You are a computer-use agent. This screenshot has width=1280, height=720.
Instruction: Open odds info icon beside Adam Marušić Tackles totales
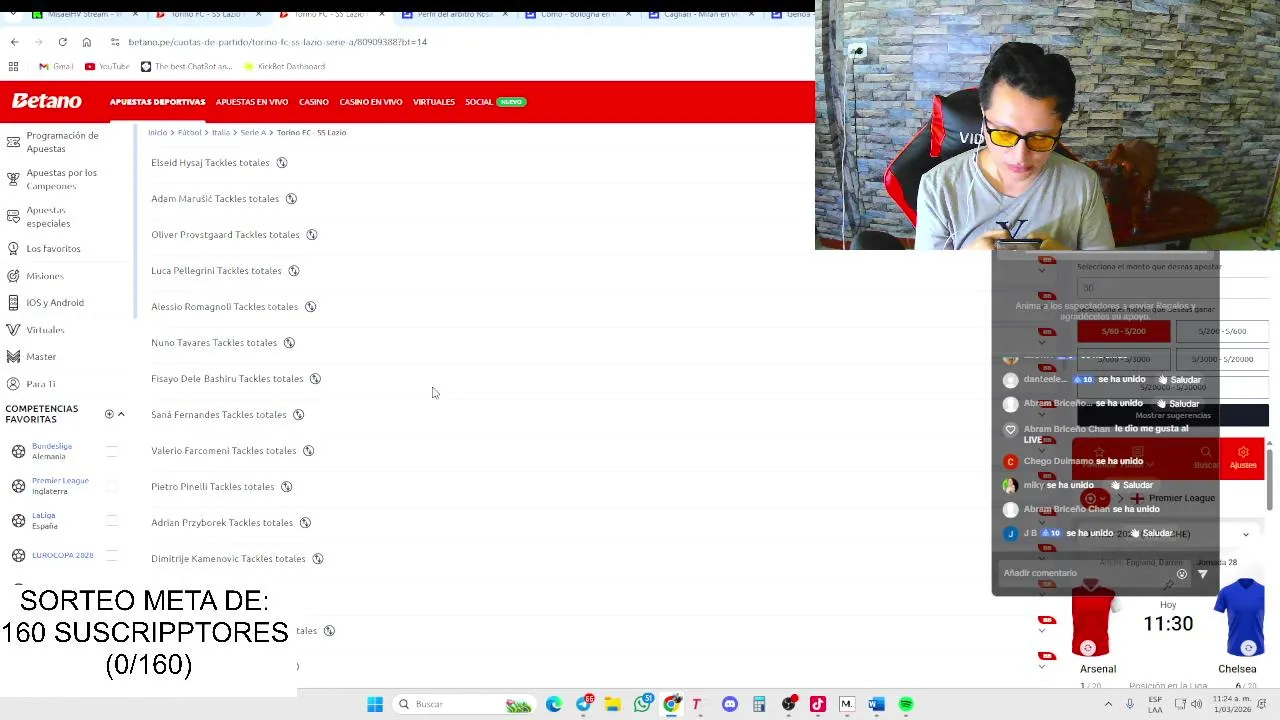pos(291,198)
